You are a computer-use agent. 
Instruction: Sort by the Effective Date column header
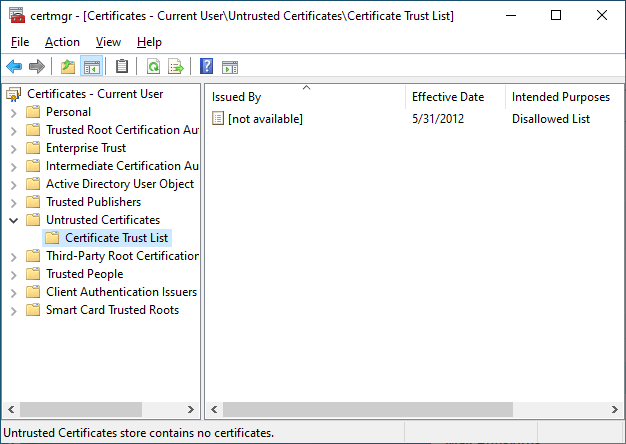(x=447, y=97)
